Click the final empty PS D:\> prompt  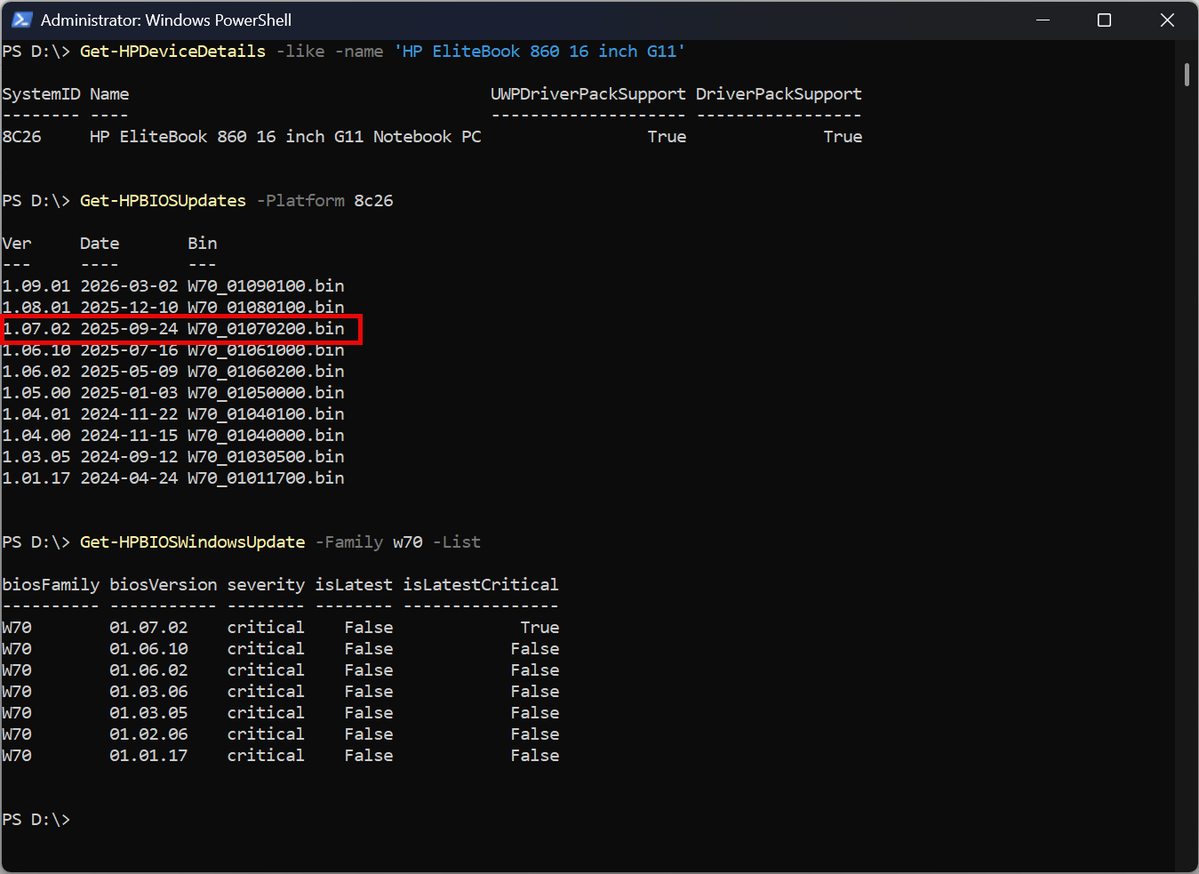(x=36, y=820)
